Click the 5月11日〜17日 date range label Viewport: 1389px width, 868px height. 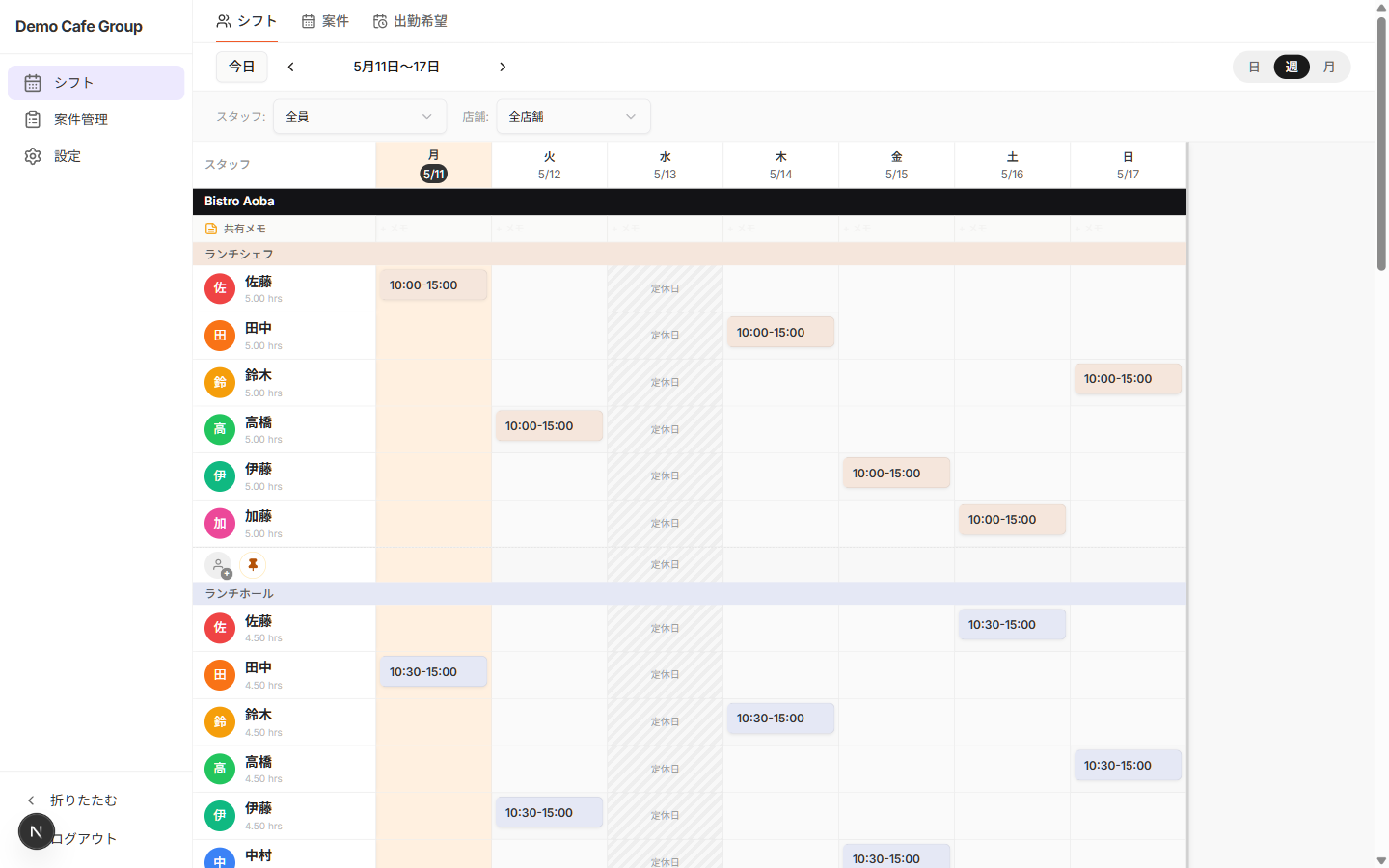[x=396, y=67]
